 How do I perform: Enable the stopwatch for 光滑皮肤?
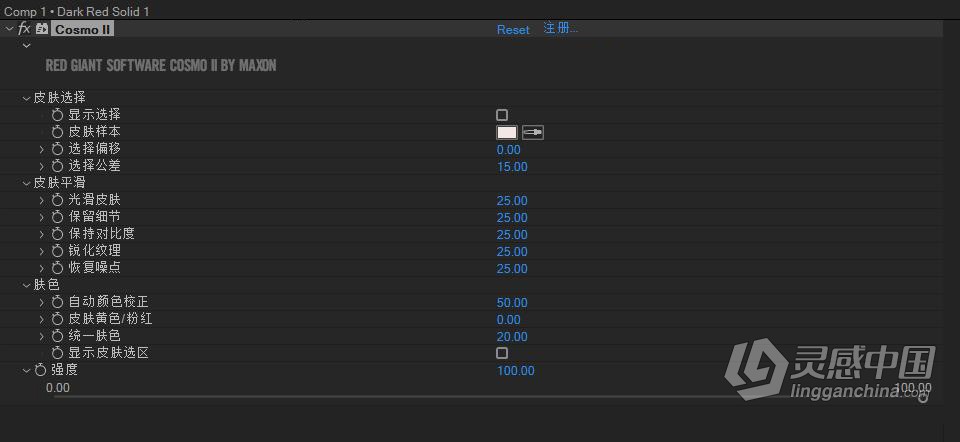[x=58, y=200]
